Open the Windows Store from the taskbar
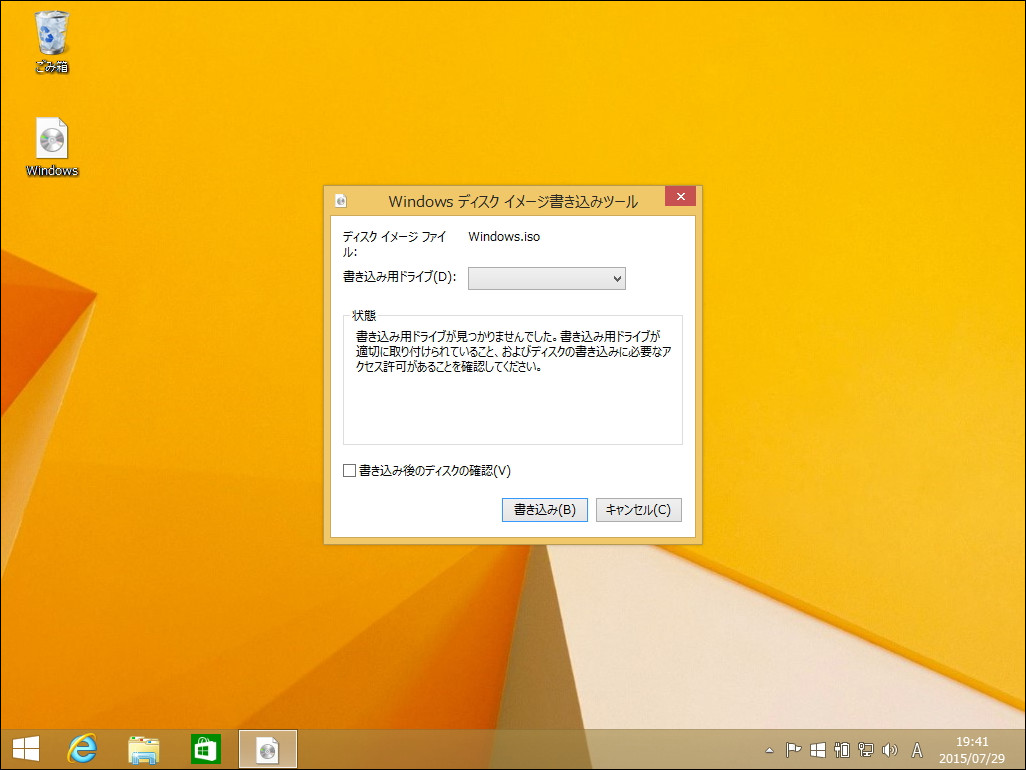Viewport: 1026px width, 770px height. pyautogui.click(x=205, y=748)
